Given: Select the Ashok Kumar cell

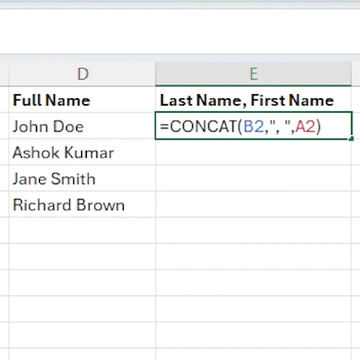Looking at the screenshot, I should click(82, 152).
